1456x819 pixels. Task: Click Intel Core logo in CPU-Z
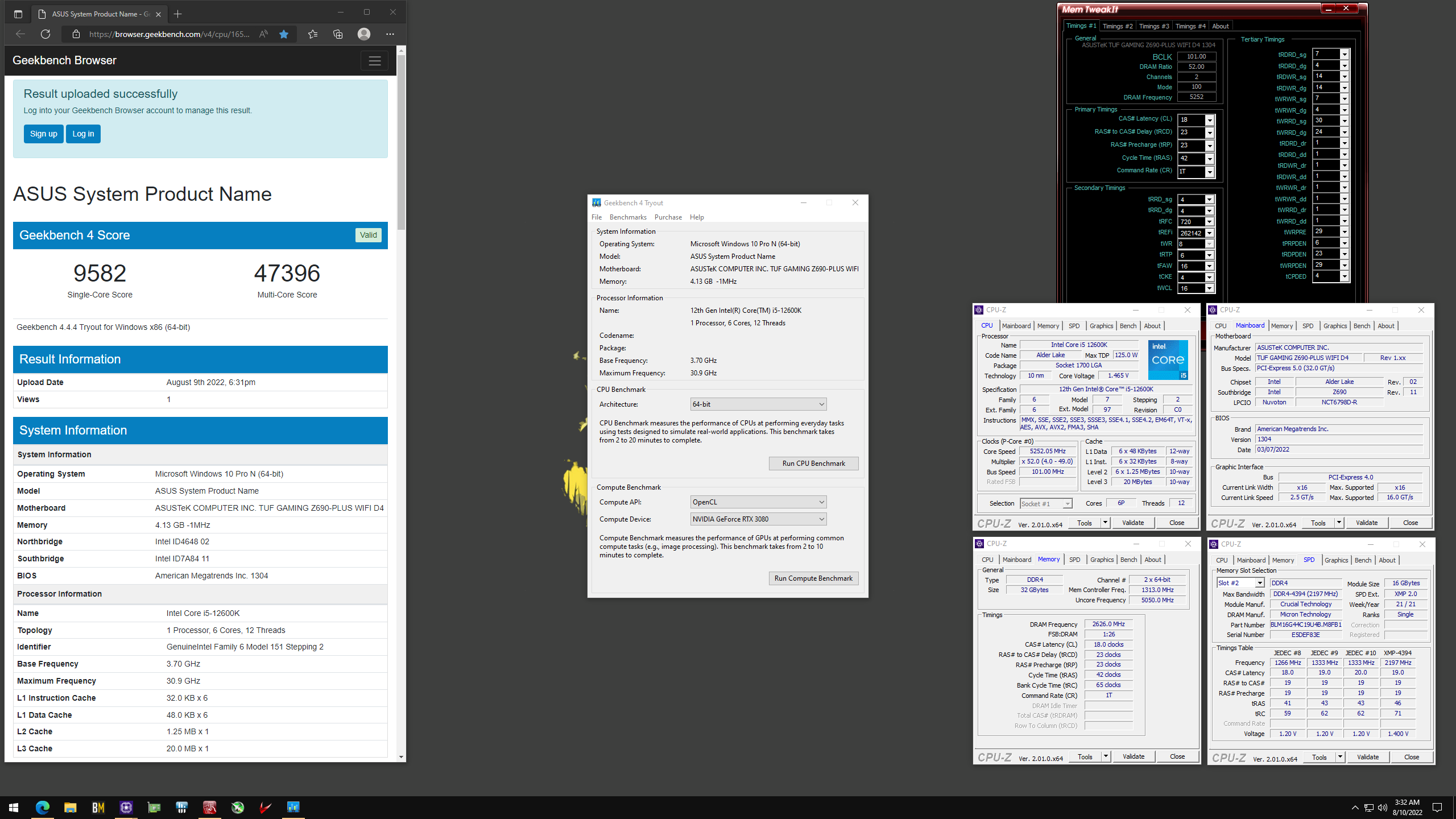1168,359
